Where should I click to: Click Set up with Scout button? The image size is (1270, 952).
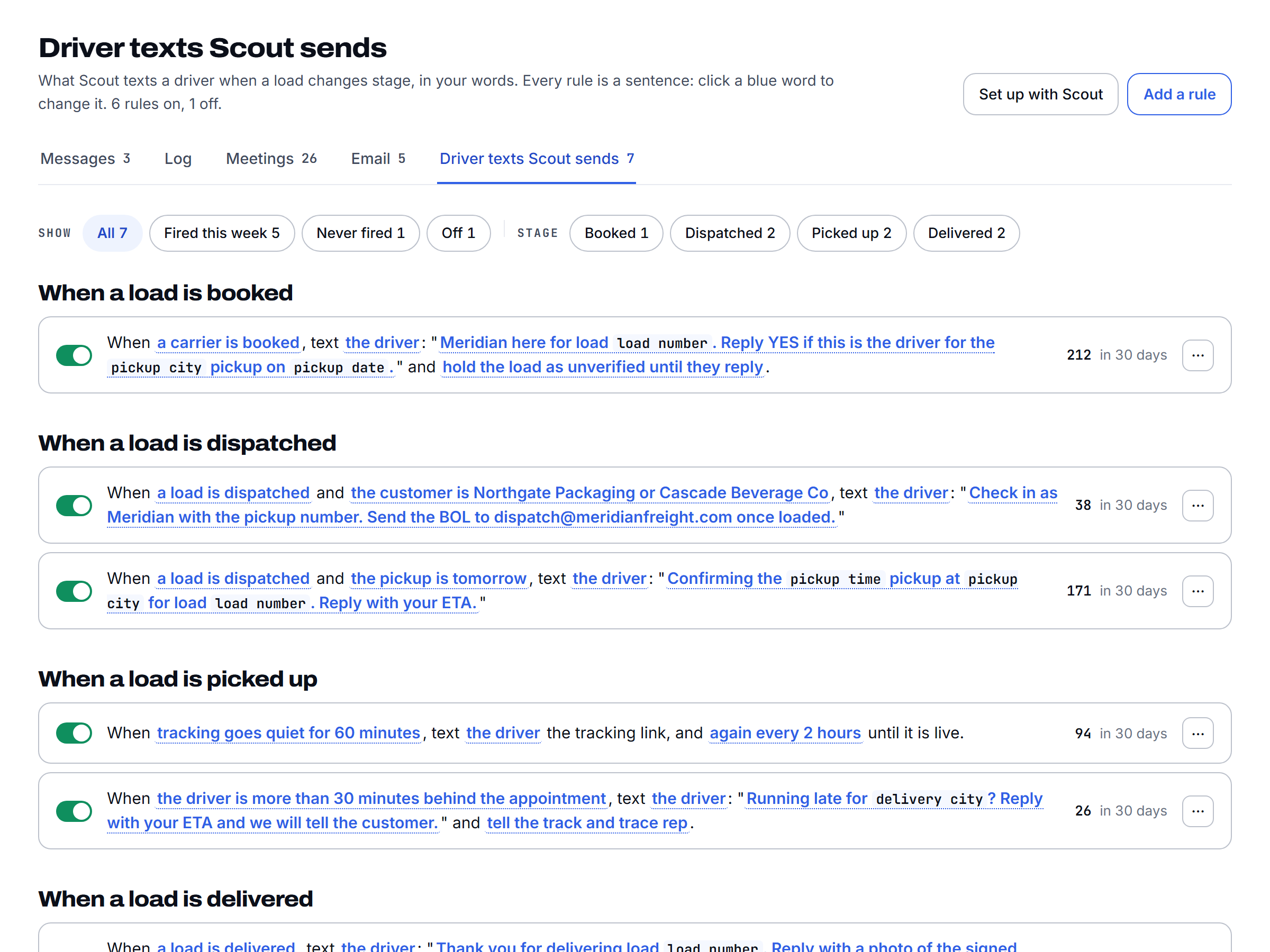(1040, 94)
